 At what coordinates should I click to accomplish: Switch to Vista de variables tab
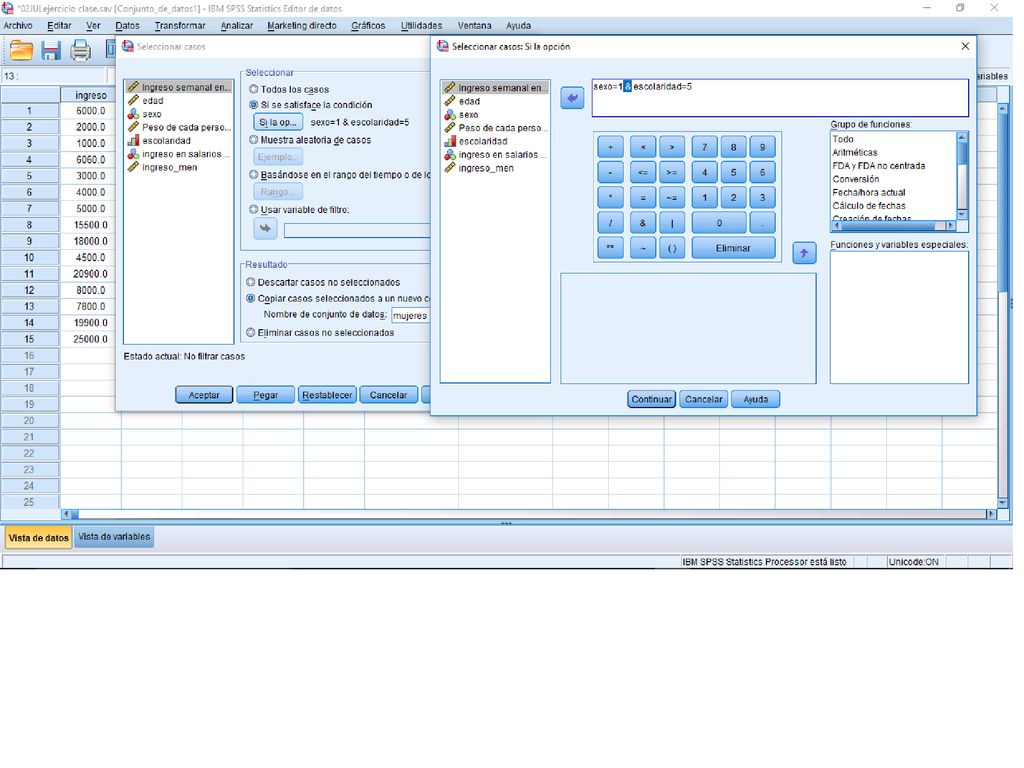114,537
